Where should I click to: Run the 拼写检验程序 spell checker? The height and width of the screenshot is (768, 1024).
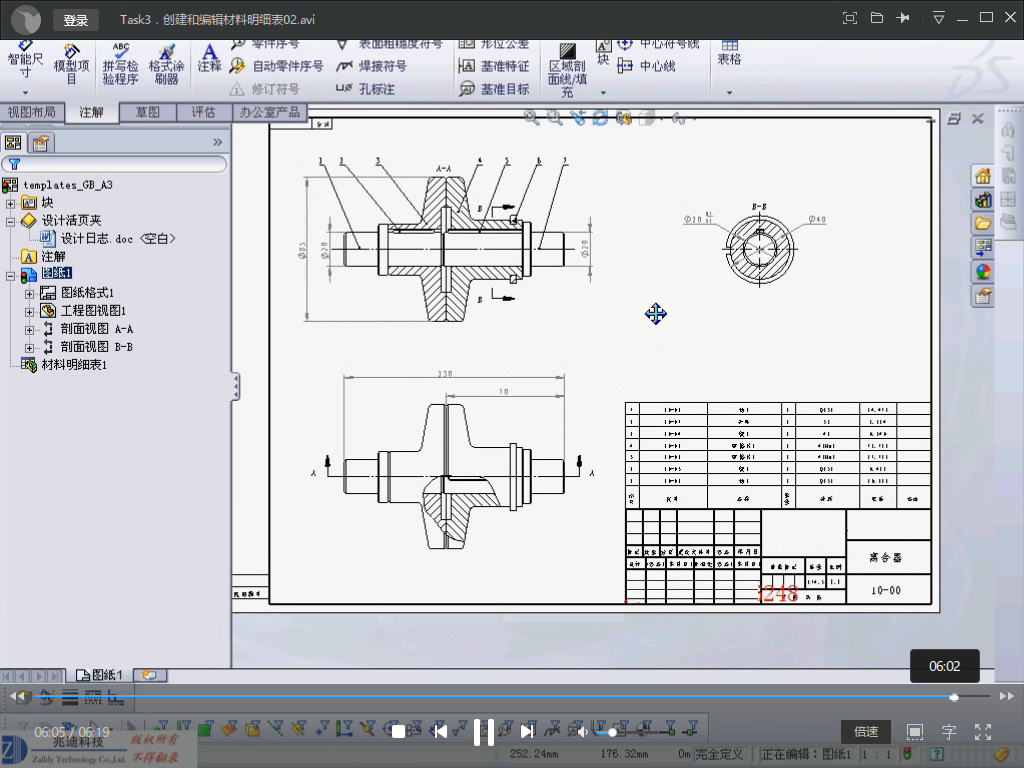click(x=120, y=64)
